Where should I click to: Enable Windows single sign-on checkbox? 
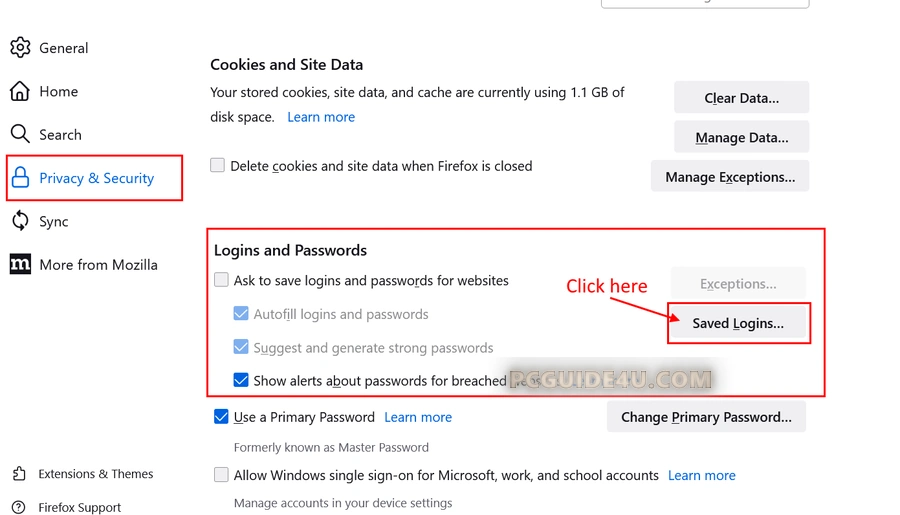(221, 475)
